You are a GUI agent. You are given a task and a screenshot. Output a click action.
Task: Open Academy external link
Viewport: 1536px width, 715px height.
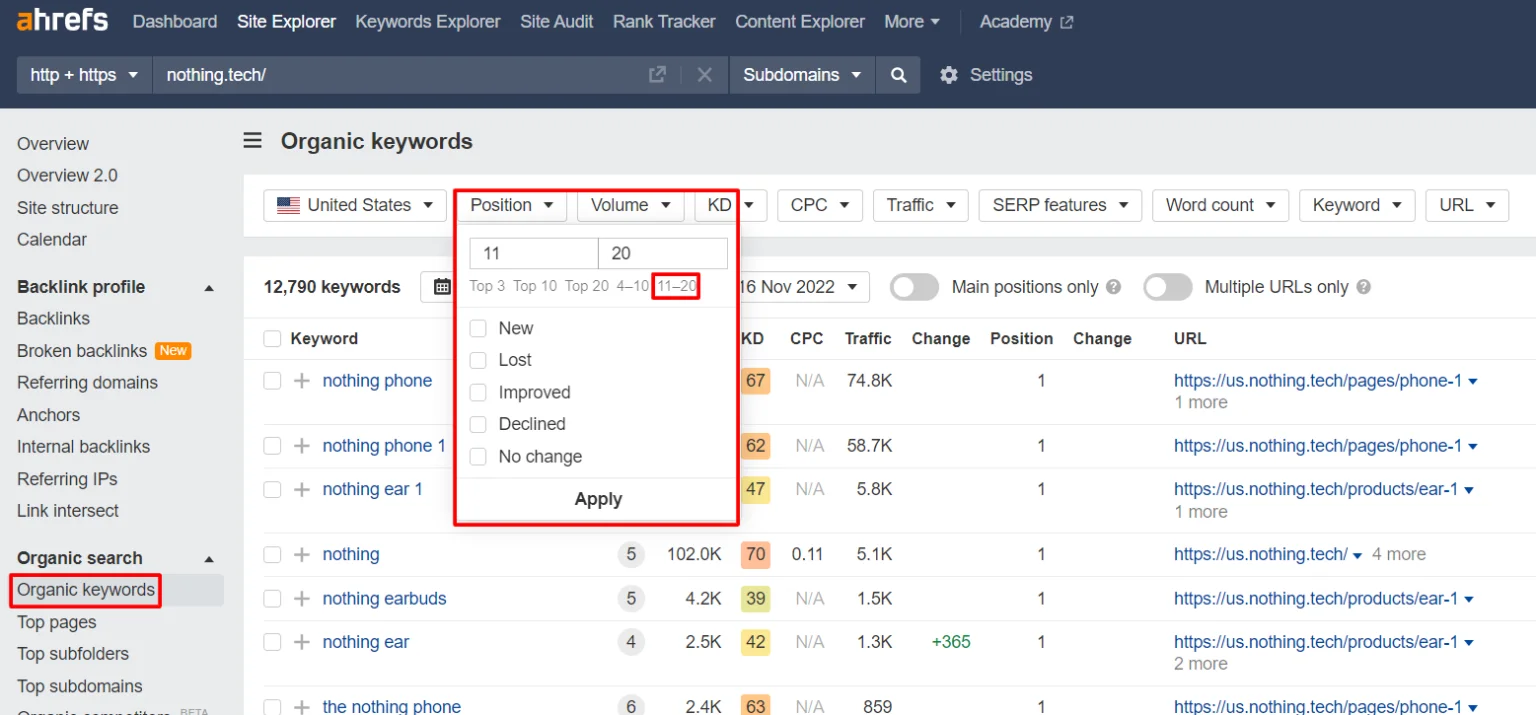click(1026, 21)
